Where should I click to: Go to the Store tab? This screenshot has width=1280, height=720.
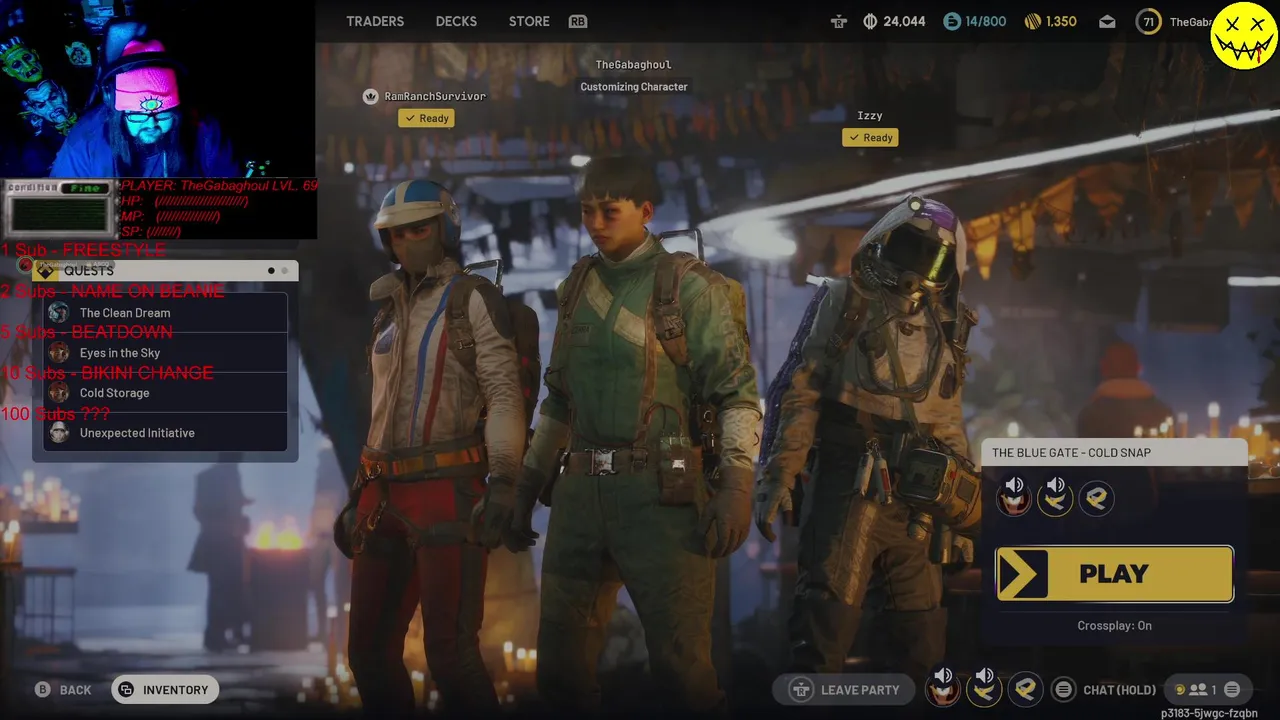529,21
